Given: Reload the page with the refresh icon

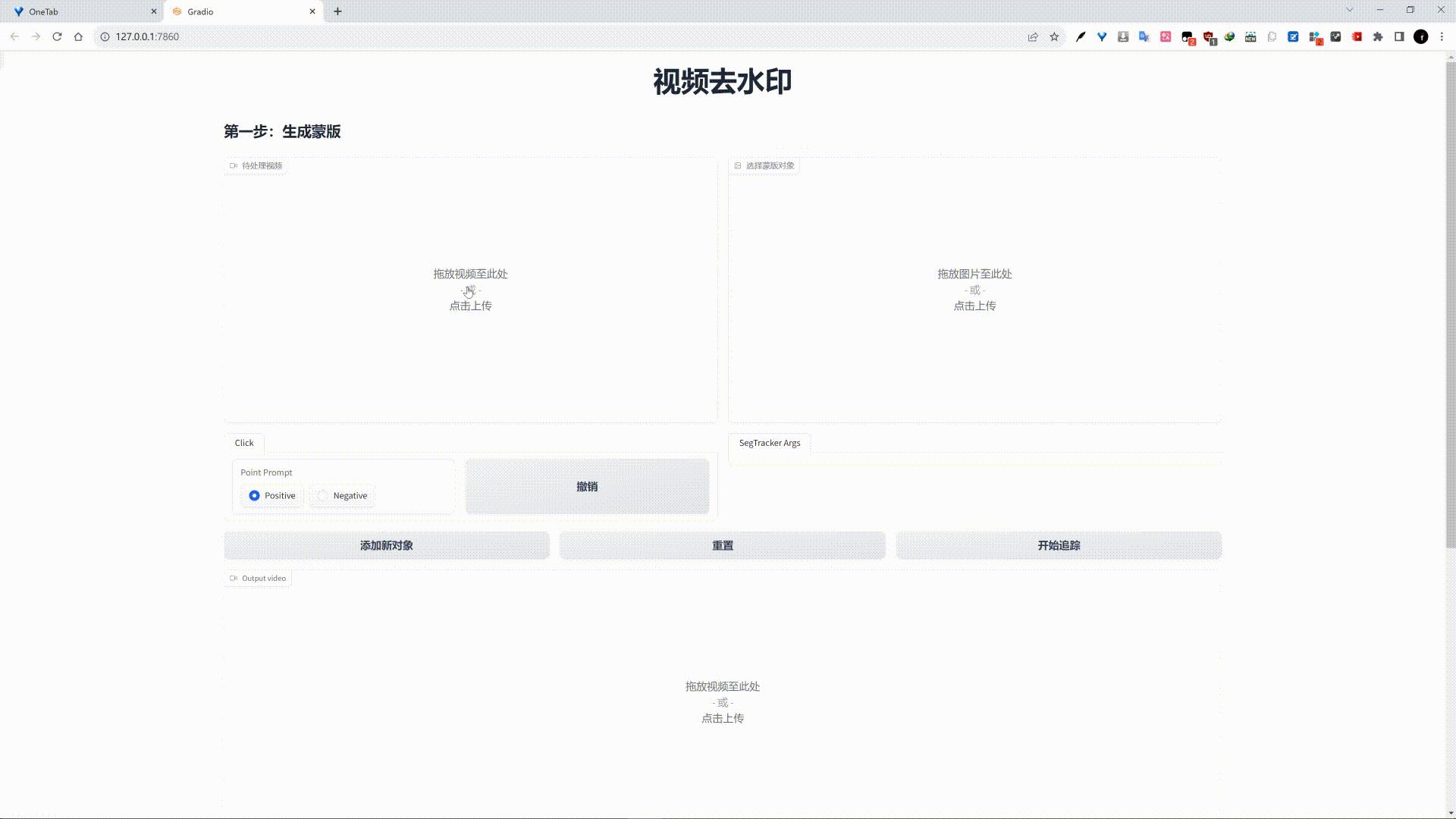Looking at the screenshot, I should [x=58, y=36].
